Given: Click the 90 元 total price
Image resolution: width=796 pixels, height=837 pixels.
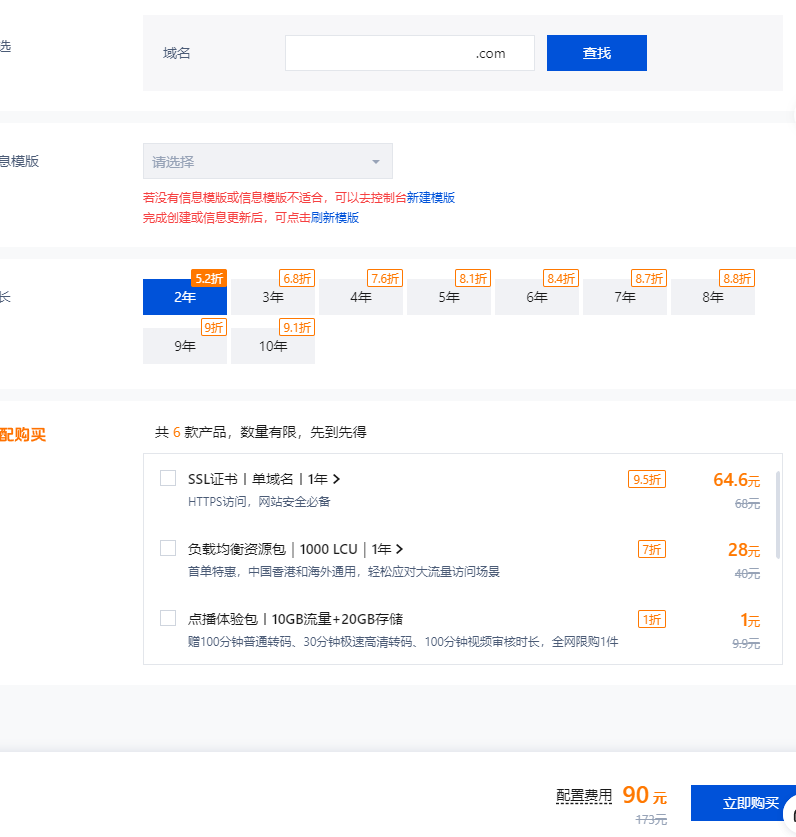Looking at the screenshot, I should [644, 795].
